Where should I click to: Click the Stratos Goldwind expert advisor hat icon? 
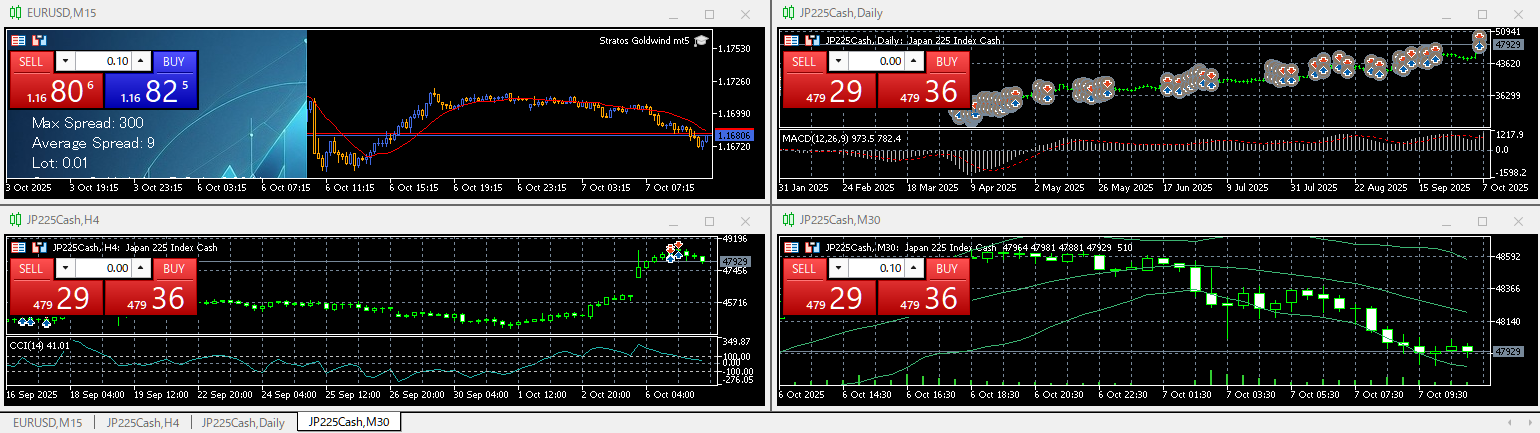[702, 40]
